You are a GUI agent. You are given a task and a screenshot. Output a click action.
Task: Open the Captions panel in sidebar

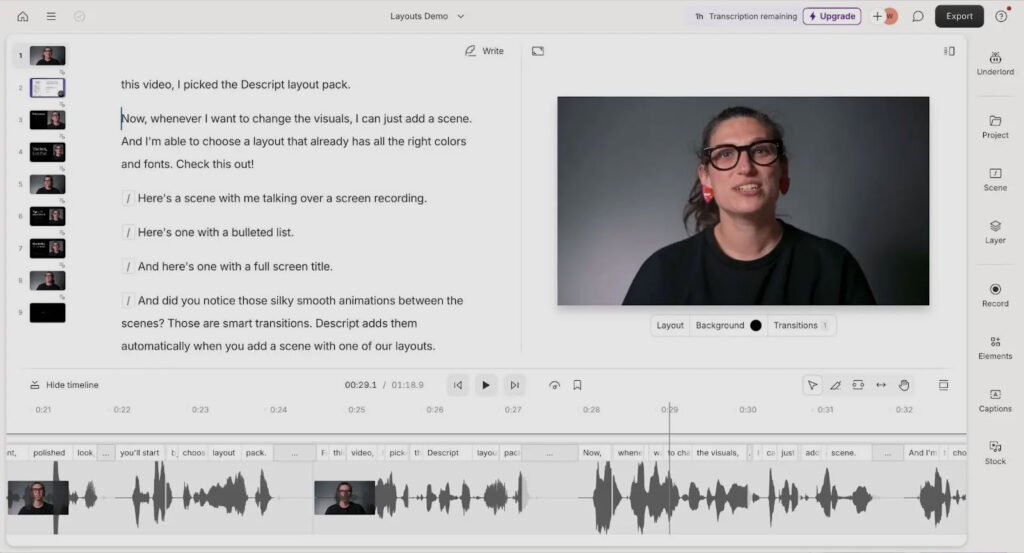point(995,400)
